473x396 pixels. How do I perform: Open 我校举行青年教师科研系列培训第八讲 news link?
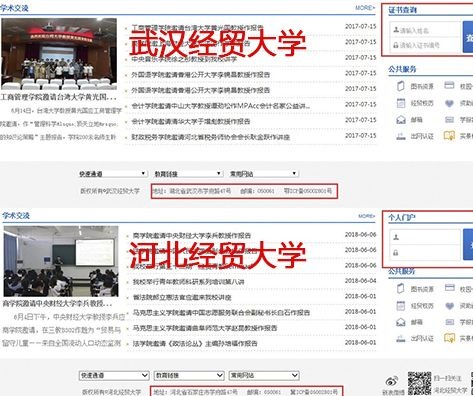[x=188, y=282]
